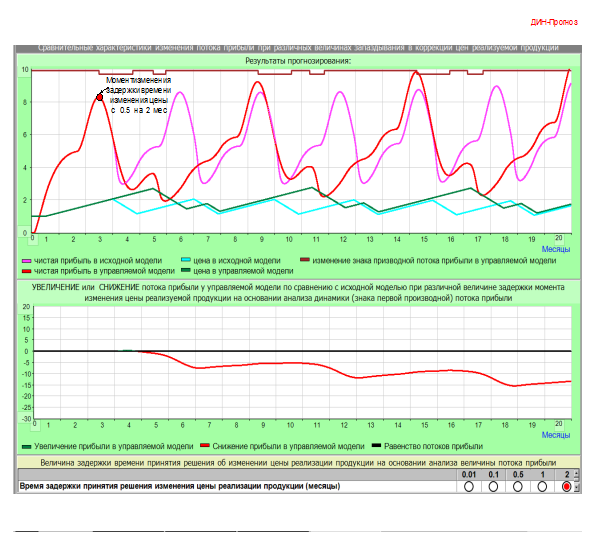The height and width of the screenshot is (539, 604).
Task: Click green swatch for цена в управляемой модели
Action: point(185,270)
